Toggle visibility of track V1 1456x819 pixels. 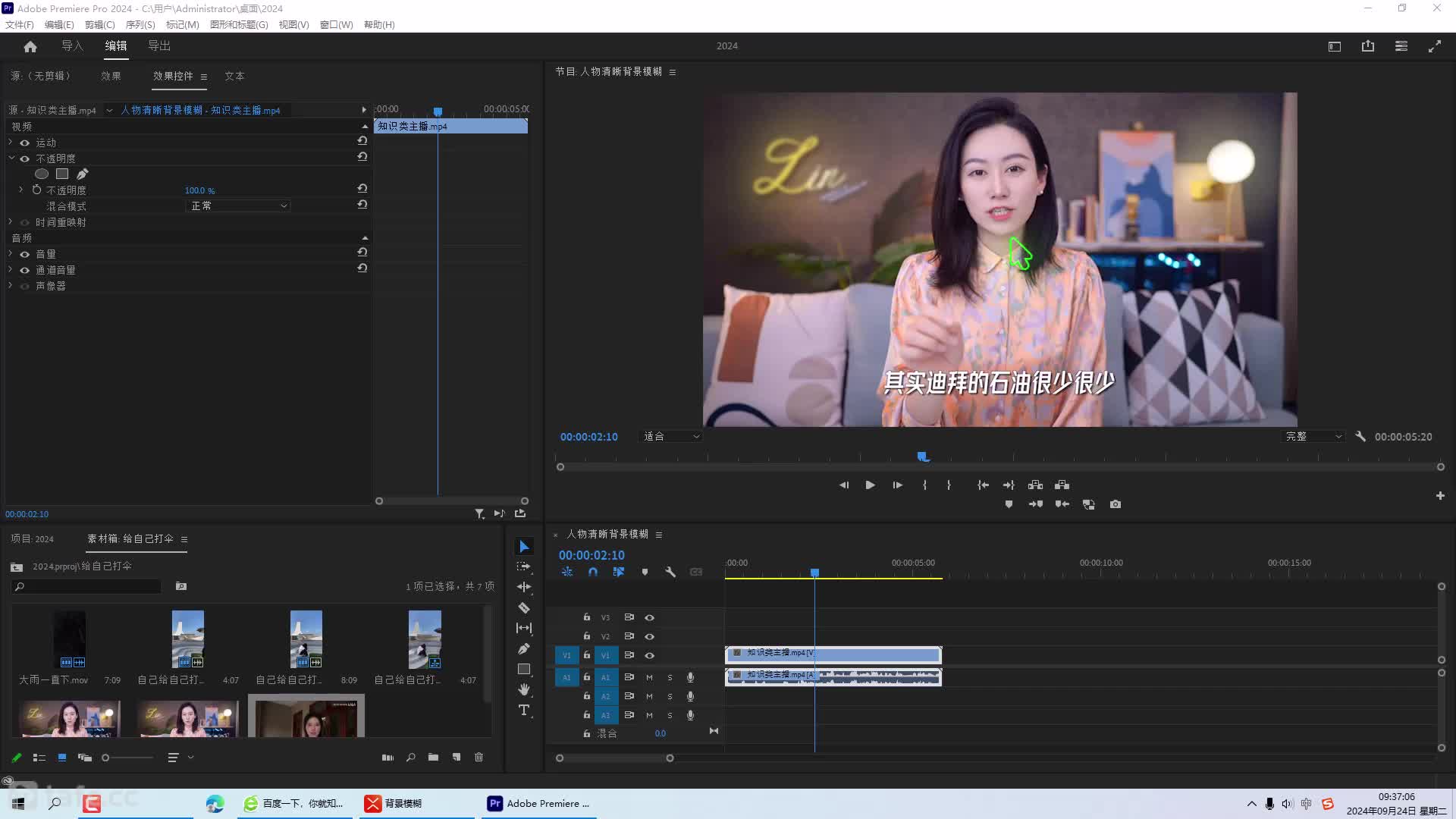coord(650,656)
